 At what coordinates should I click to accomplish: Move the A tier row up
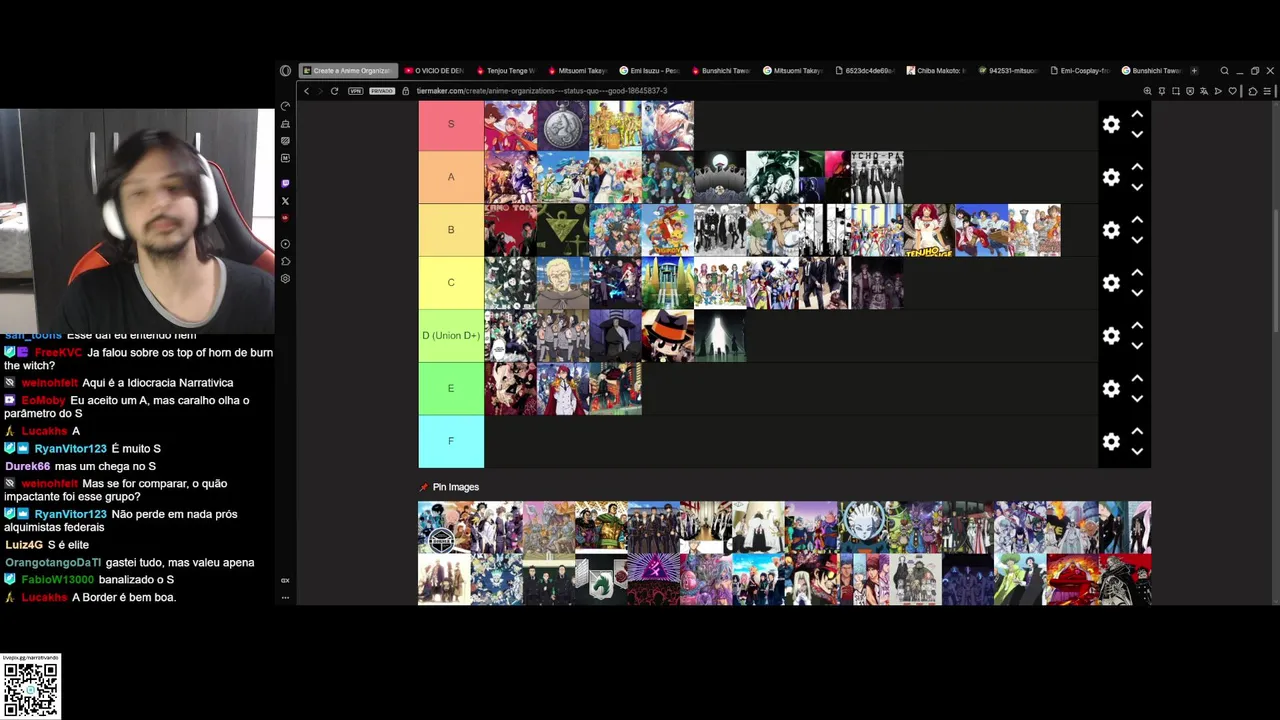tap(1137, 167)
